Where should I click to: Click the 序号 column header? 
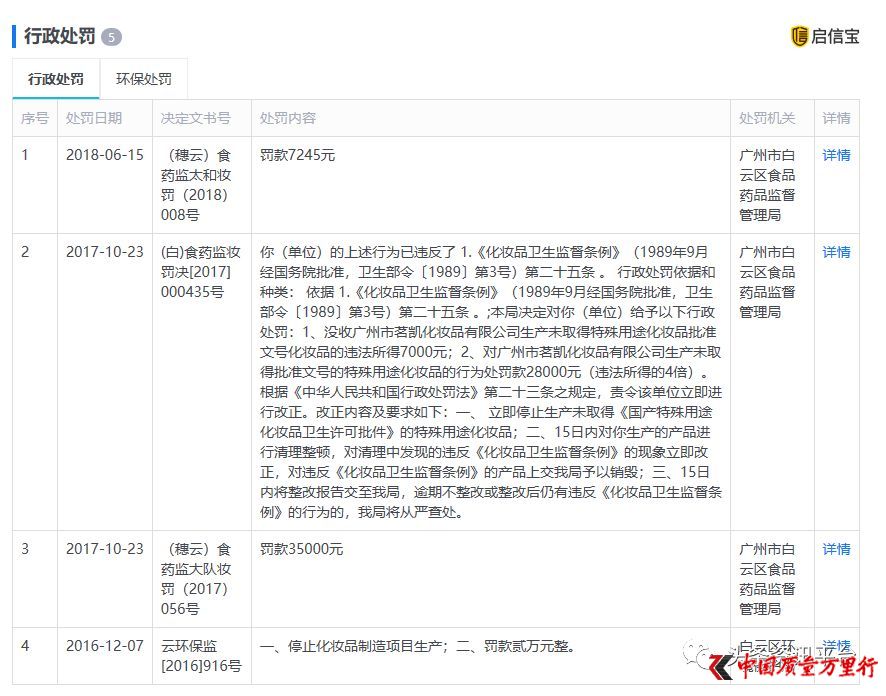point(33,118)
